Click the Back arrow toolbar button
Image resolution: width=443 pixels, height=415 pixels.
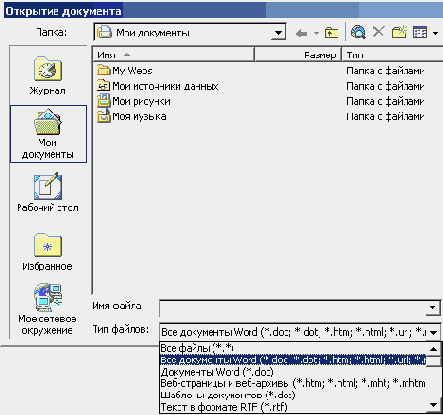click(x=301, y=33)
